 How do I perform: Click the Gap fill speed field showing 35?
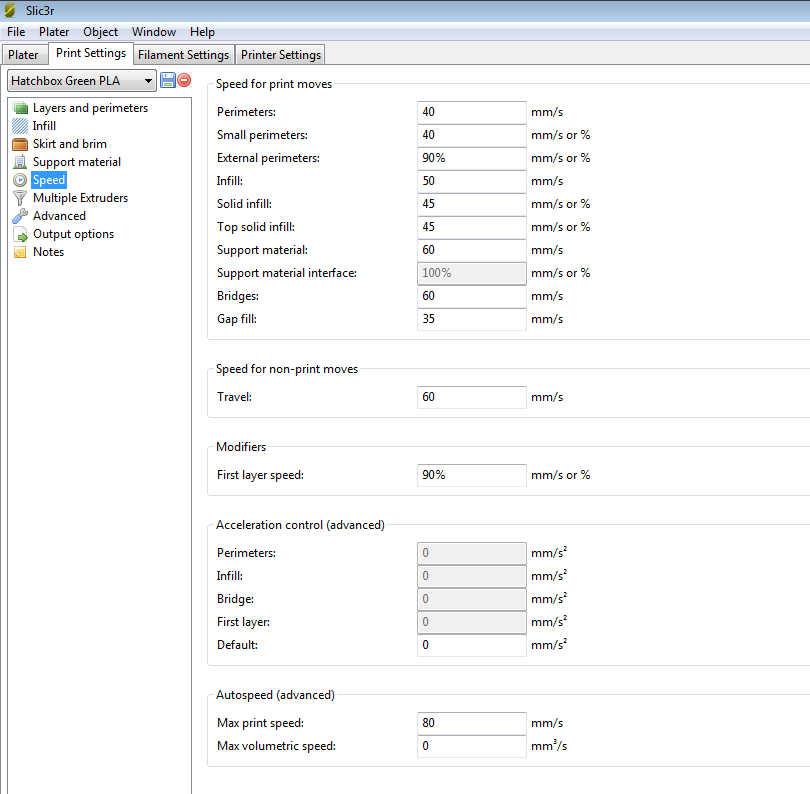pyautogui.click(x=472, y=319)
